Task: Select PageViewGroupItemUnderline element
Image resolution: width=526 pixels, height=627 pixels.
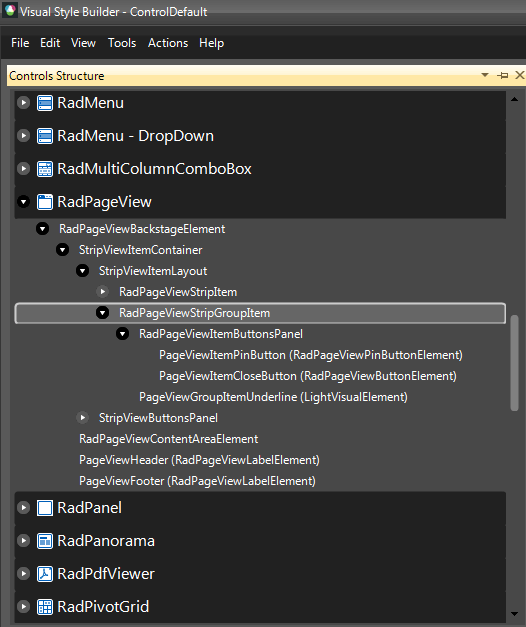Action: point(273,397)
